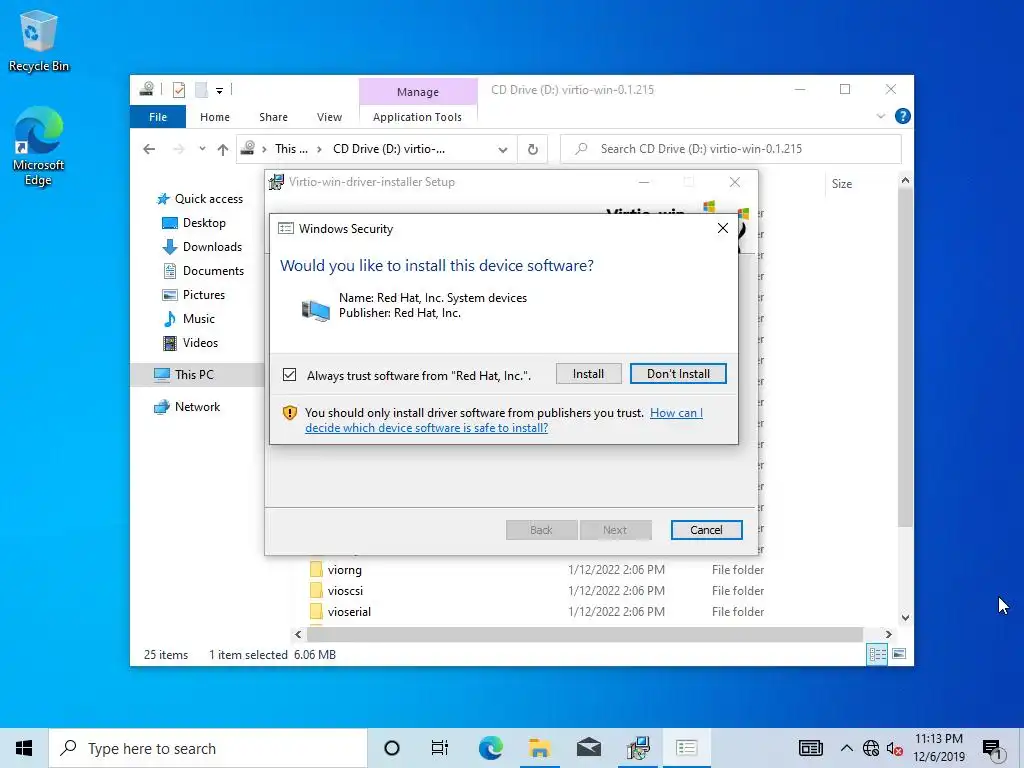The width and height of the screenshot is (1024, 768).
Task: Toggle Always trust Red Hat software checkbox
Action: tap(289, 375)
